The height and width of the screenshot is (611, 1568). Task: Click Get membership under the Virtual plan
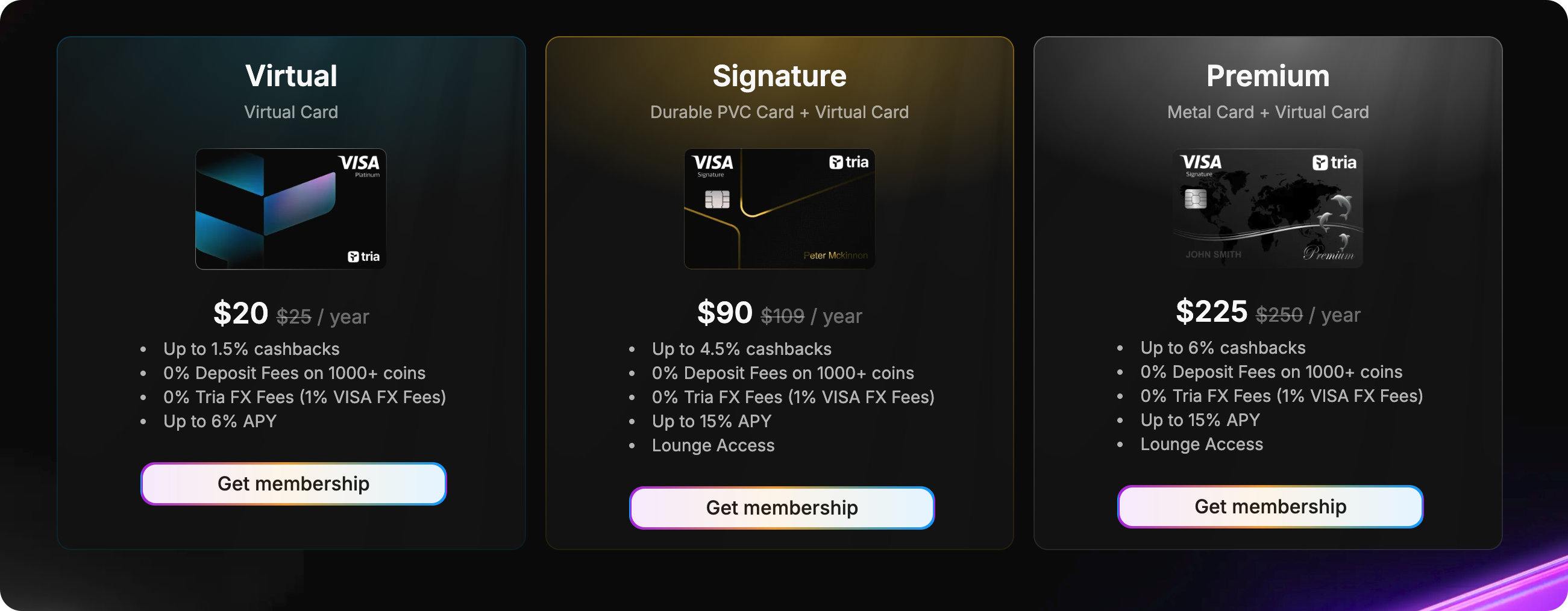pos(293,484)
